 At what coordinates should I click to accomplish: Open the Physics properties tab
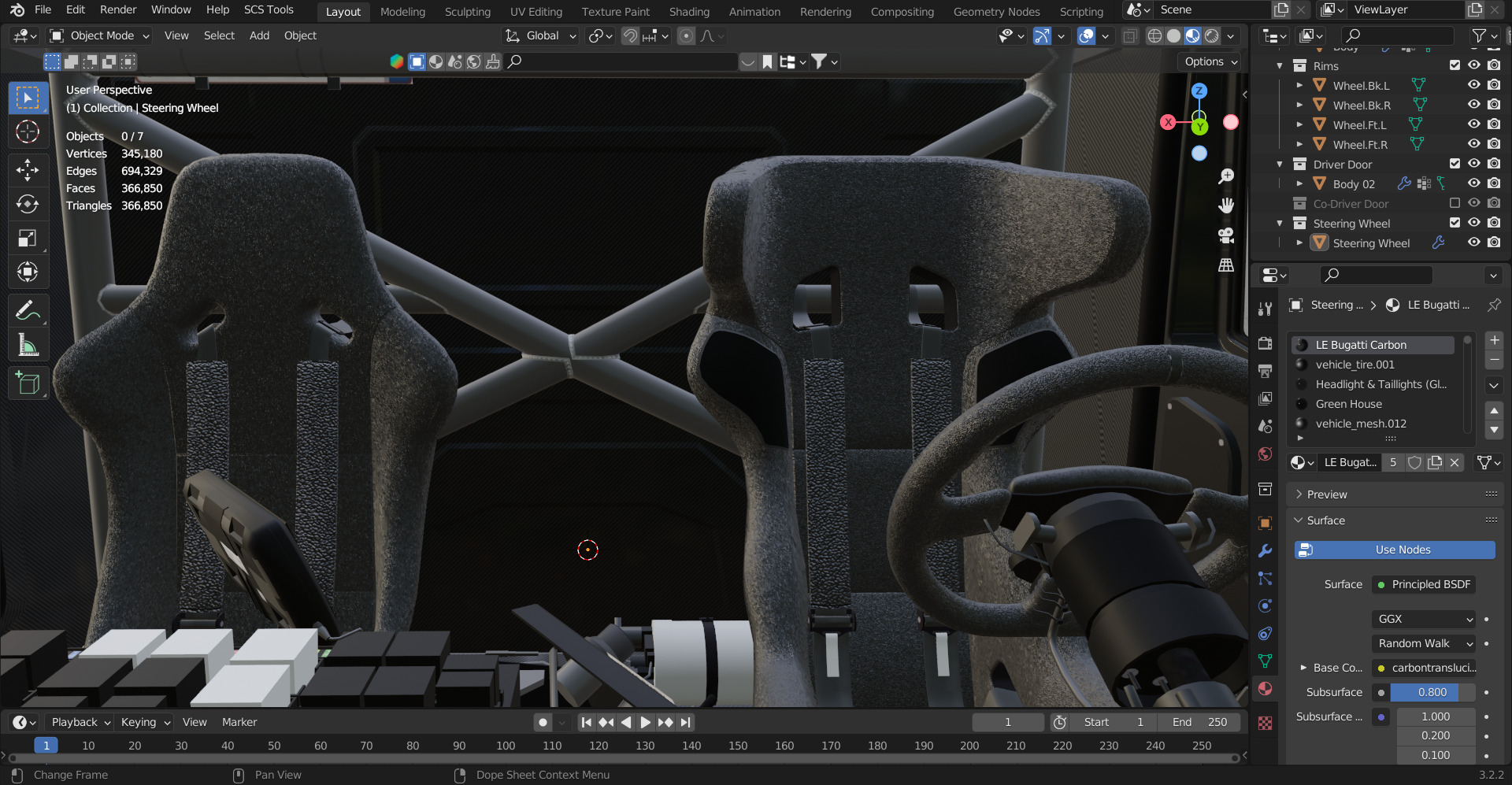click(x=1266, y=605)
